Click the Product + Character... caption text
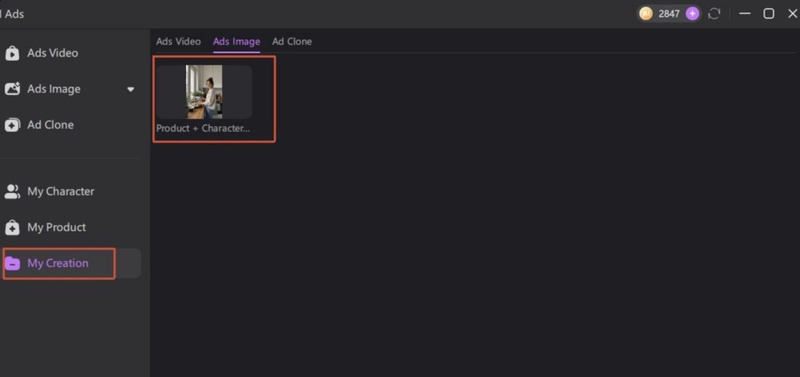 click(x=203, y=129)
